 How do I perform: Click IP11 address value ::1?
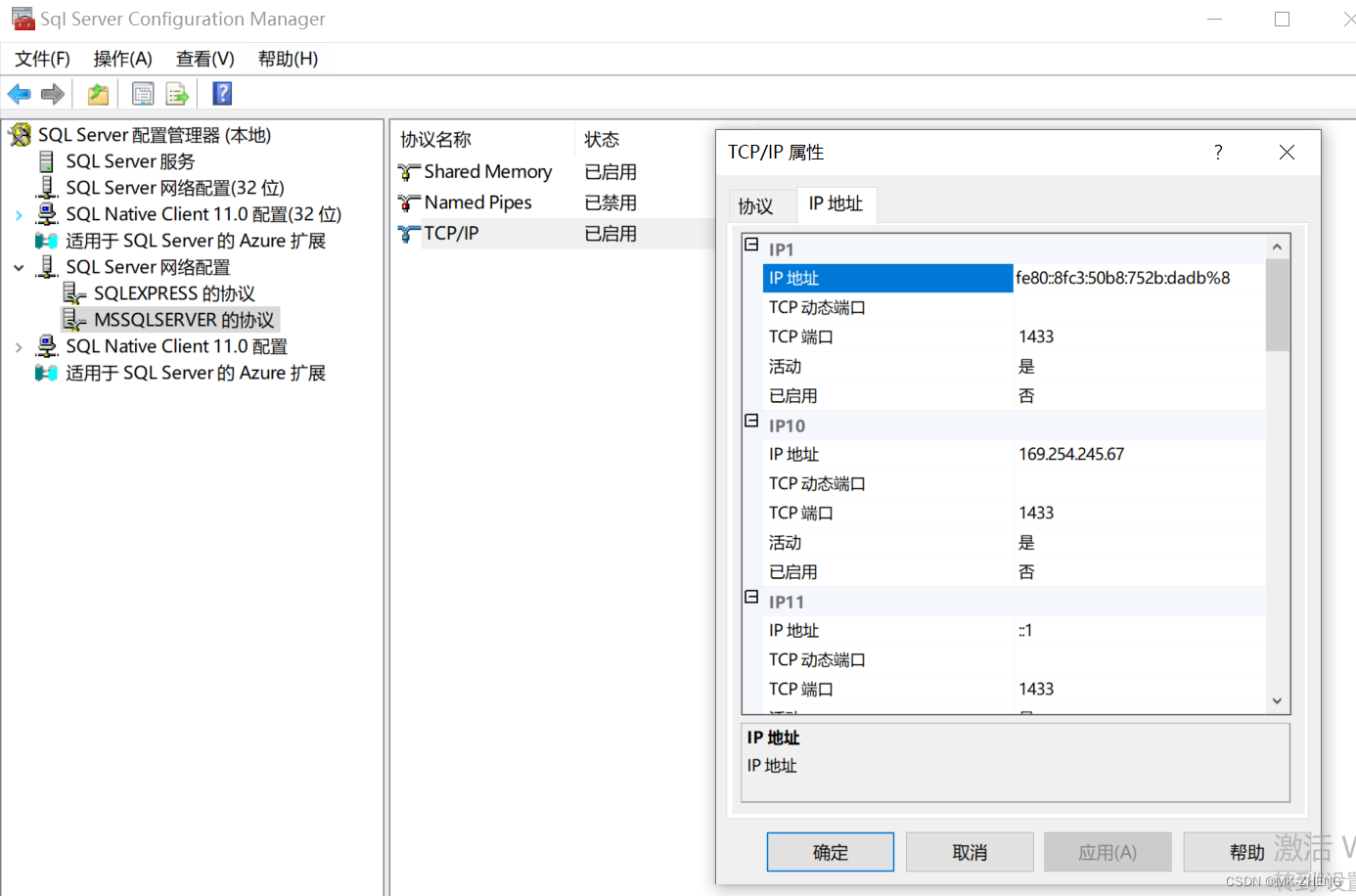1025,630
